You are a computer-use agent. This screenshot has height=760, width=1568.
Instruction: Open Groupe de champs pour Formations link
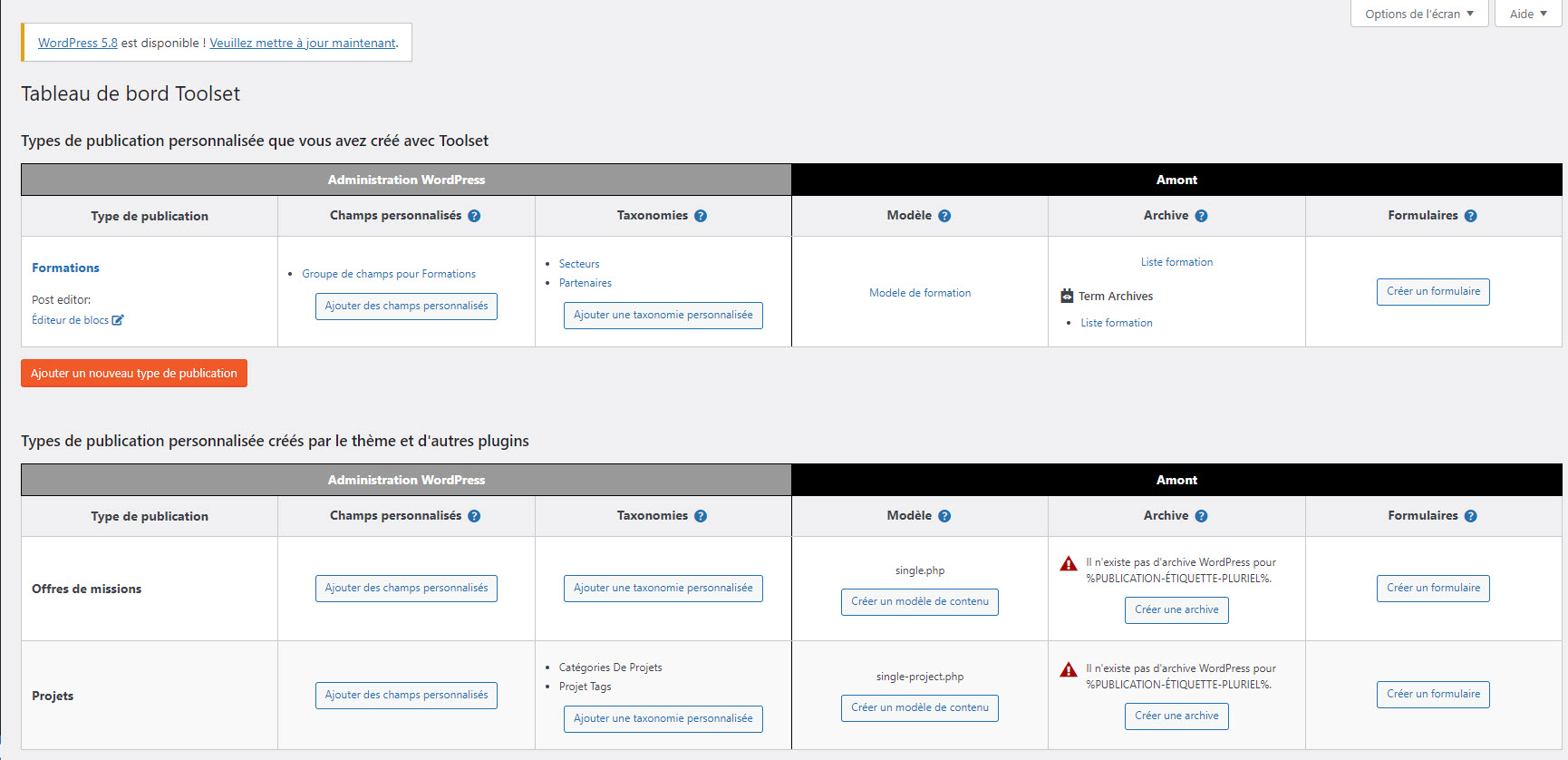pyautogui.click(x=389, y=274)
